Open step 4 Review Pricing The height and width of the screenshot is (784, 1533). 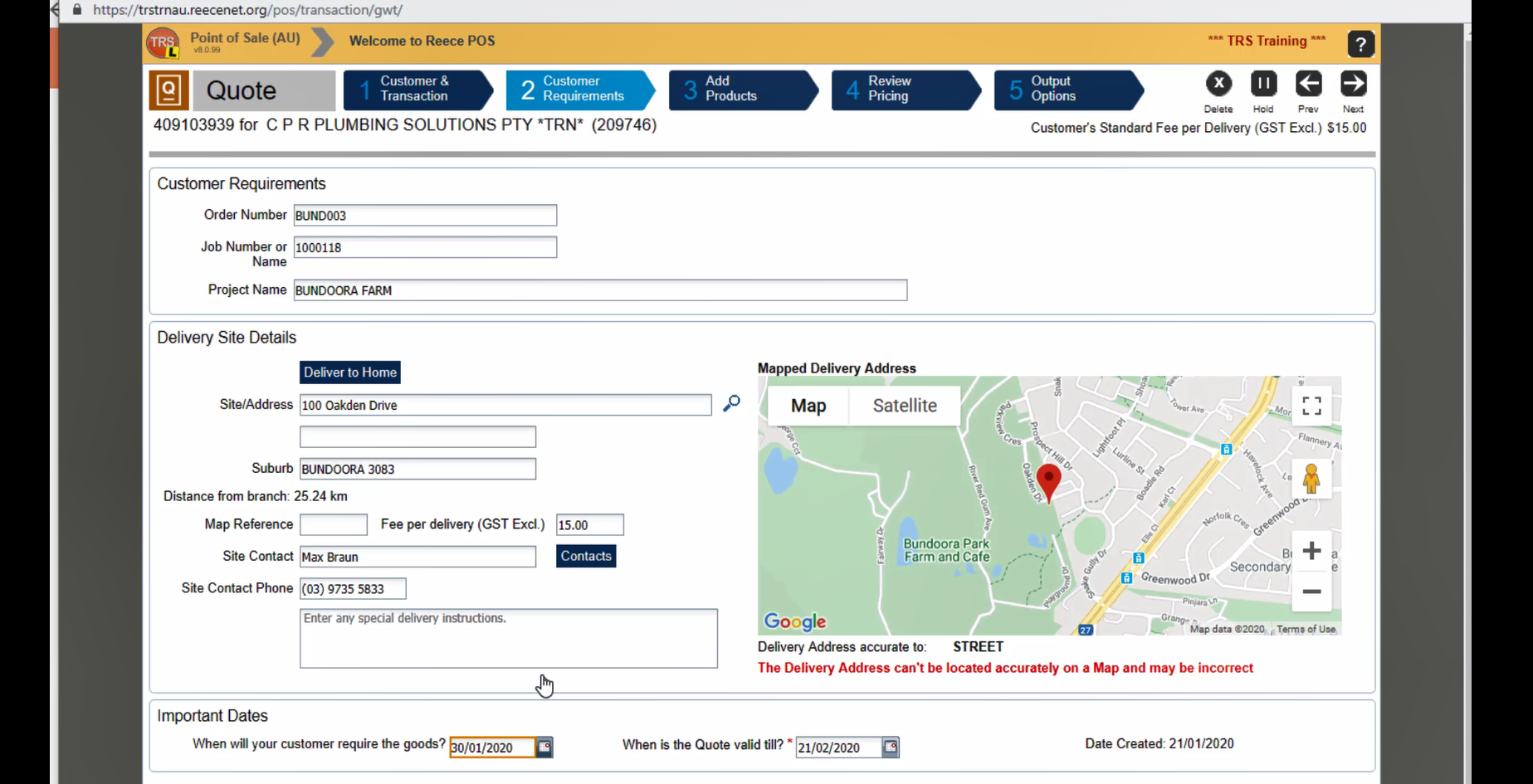pyautogui.click(x=901, y=89)
